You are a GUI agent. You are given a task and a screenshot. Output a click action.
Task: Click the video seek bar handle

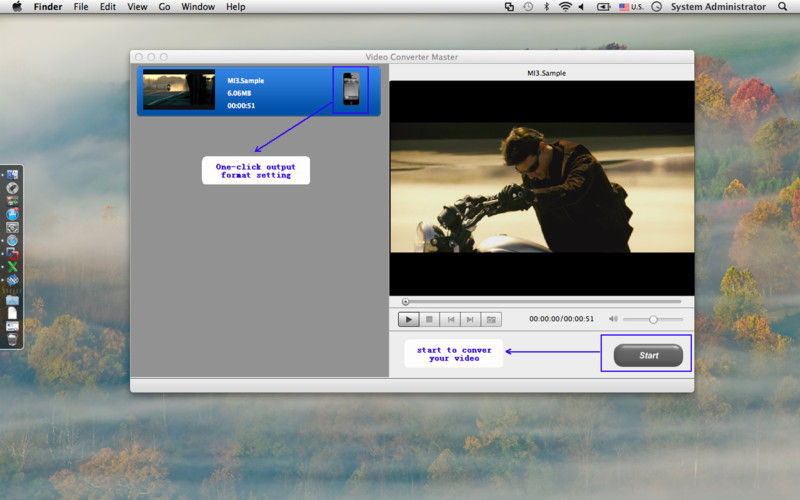(x=405, y=302)
